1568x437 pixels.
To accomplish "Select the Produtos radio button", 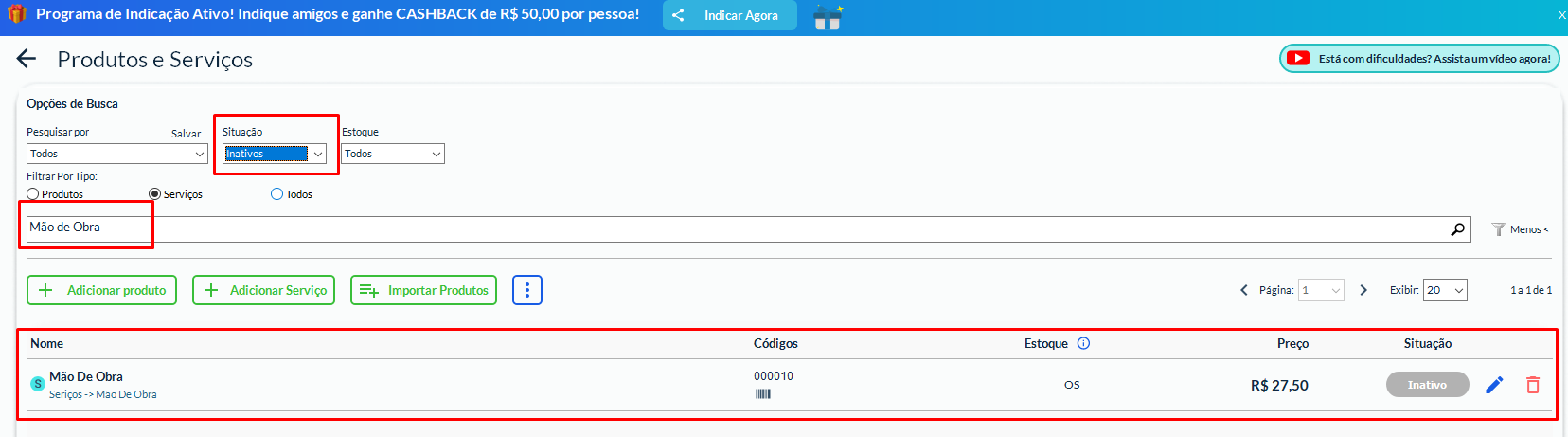I will pos(33,194).
